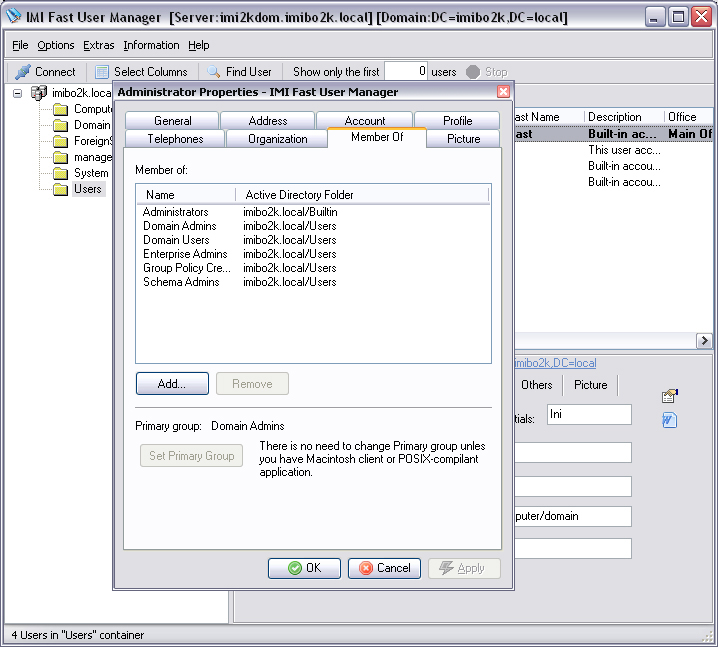The image size is (718, 647).
Task: Focus the users count input field
Action: coord(406,71)
